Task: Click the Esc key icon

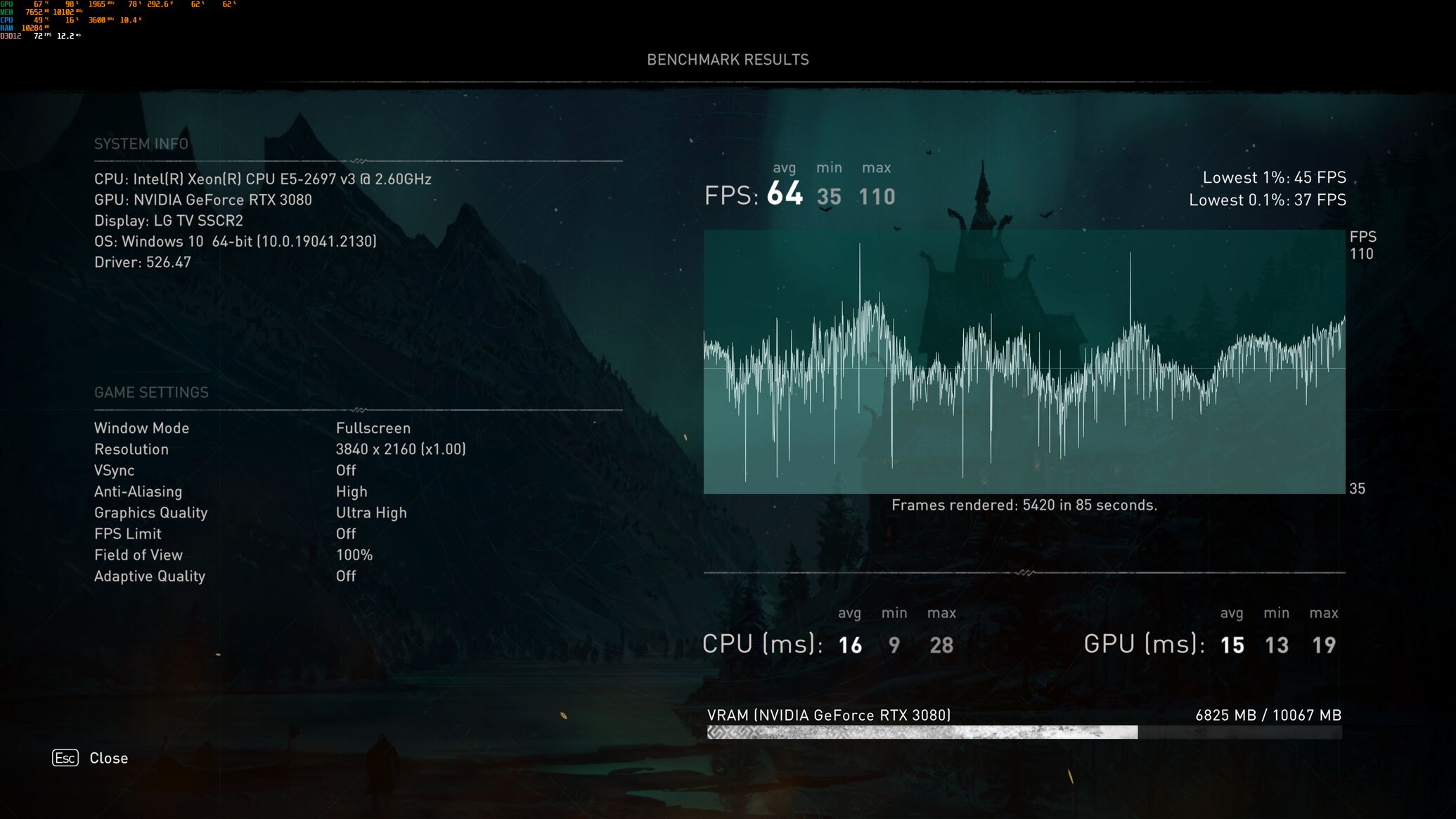Action: [x=65, y=758]
